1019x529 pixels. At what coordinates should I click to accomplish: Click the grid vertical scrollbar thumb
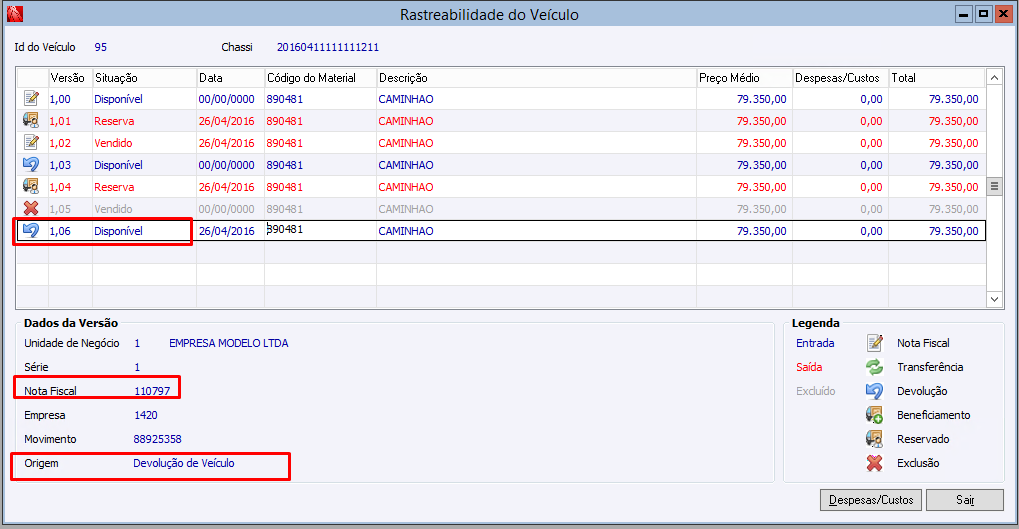coord(994,187)
